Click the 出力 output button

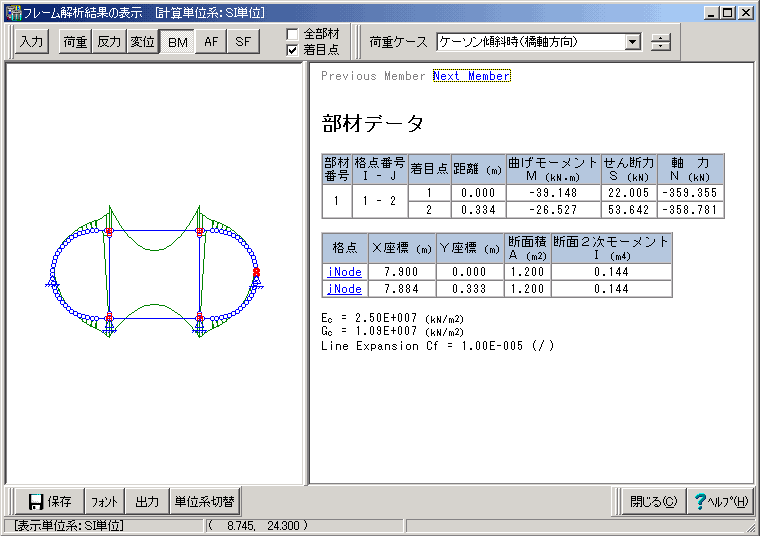pyautogui.click(x=147, y=501)
